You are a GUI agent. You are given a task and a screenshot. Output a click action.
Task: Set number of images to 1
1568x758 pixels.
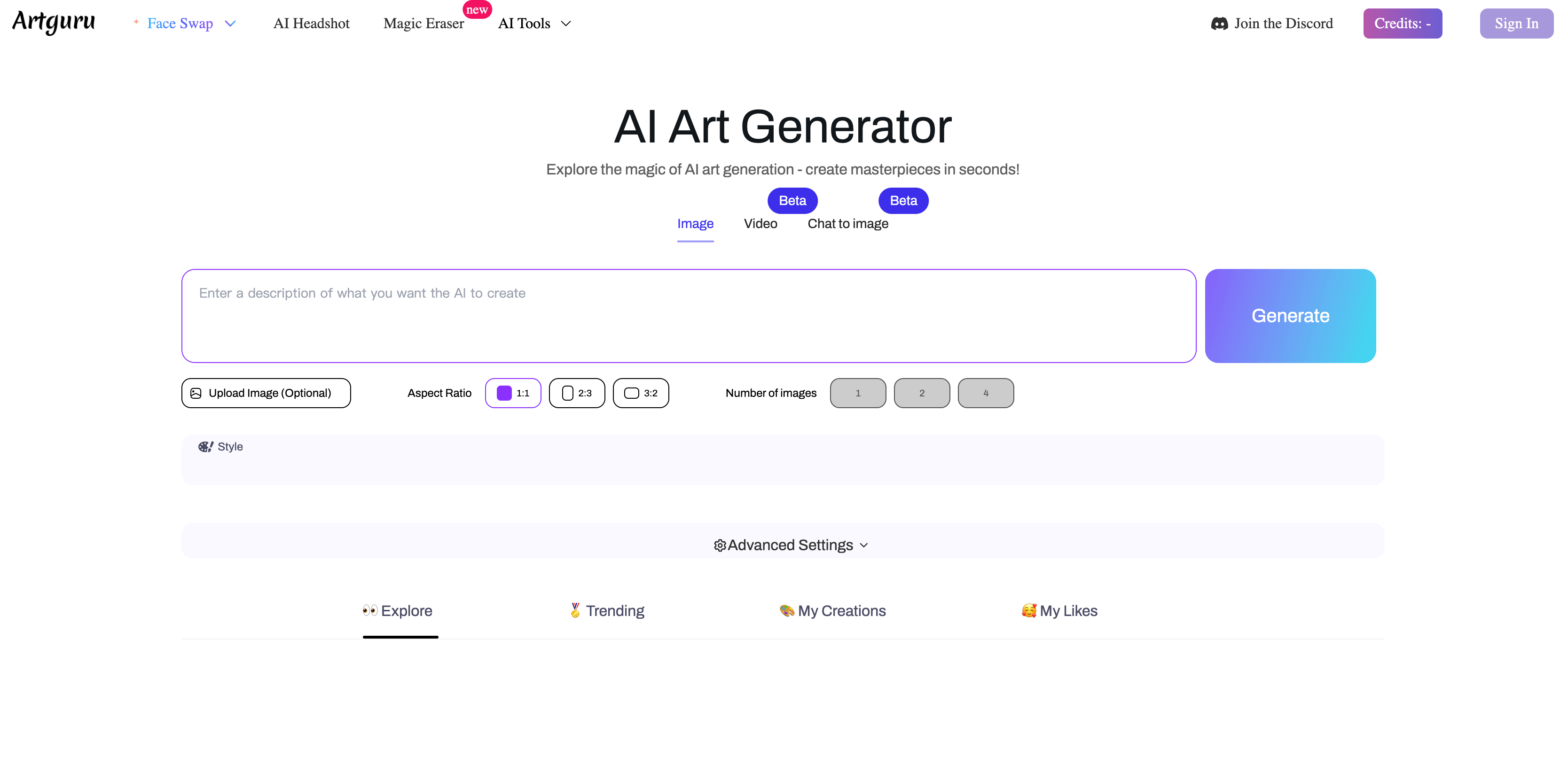click(x=858, y=393)
